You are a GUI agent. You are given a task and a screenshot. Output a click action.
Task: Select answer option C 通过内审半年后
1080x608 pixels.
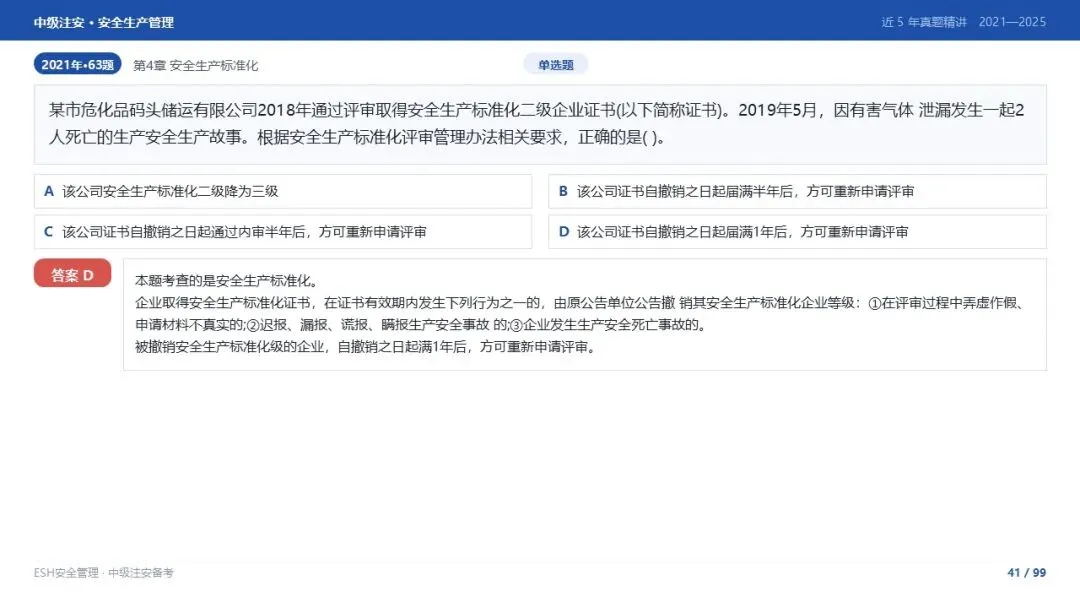point(282,232)
